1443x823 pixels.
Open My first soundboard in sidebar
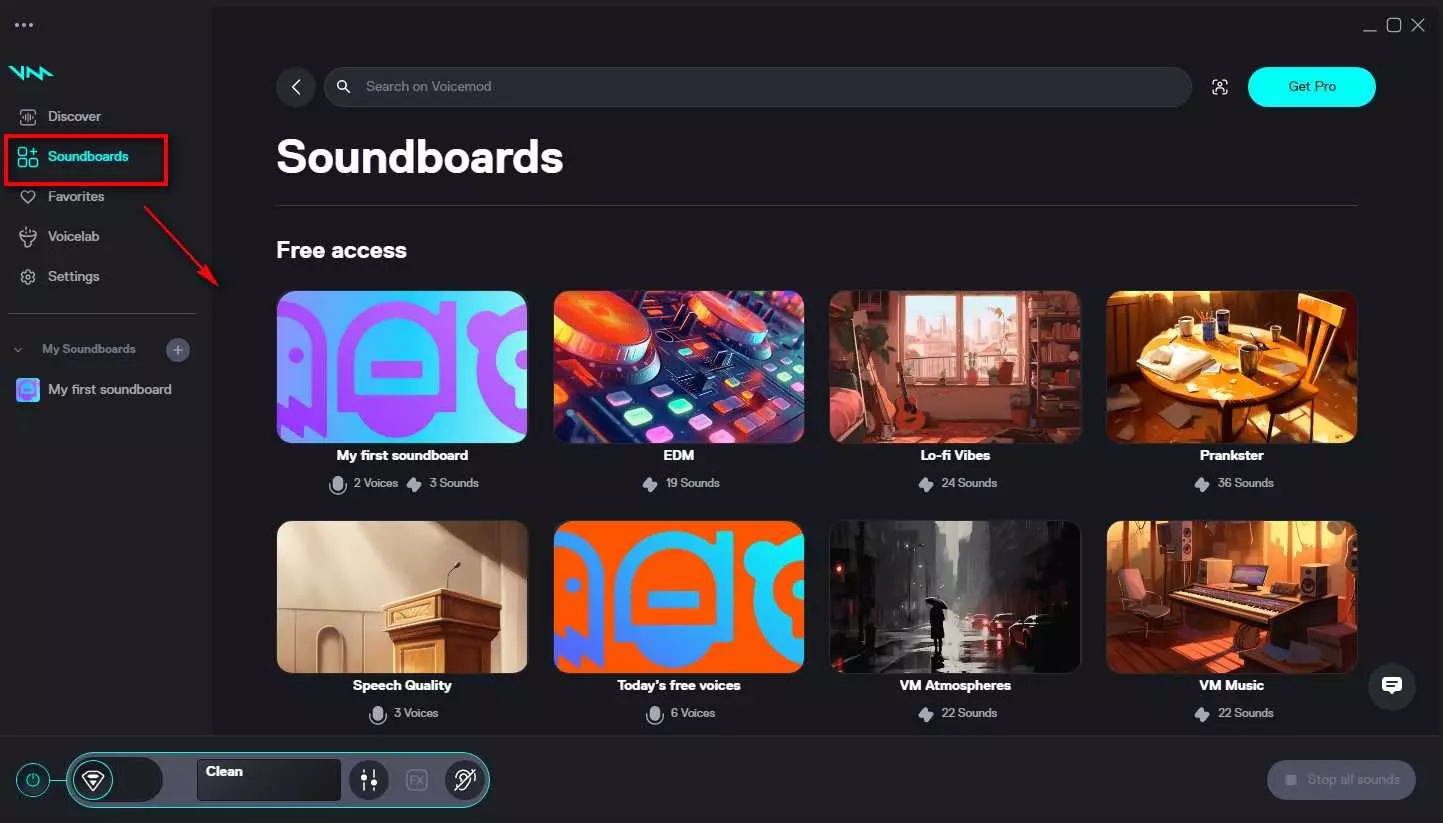pyautogui.click(x=95, y=389)
